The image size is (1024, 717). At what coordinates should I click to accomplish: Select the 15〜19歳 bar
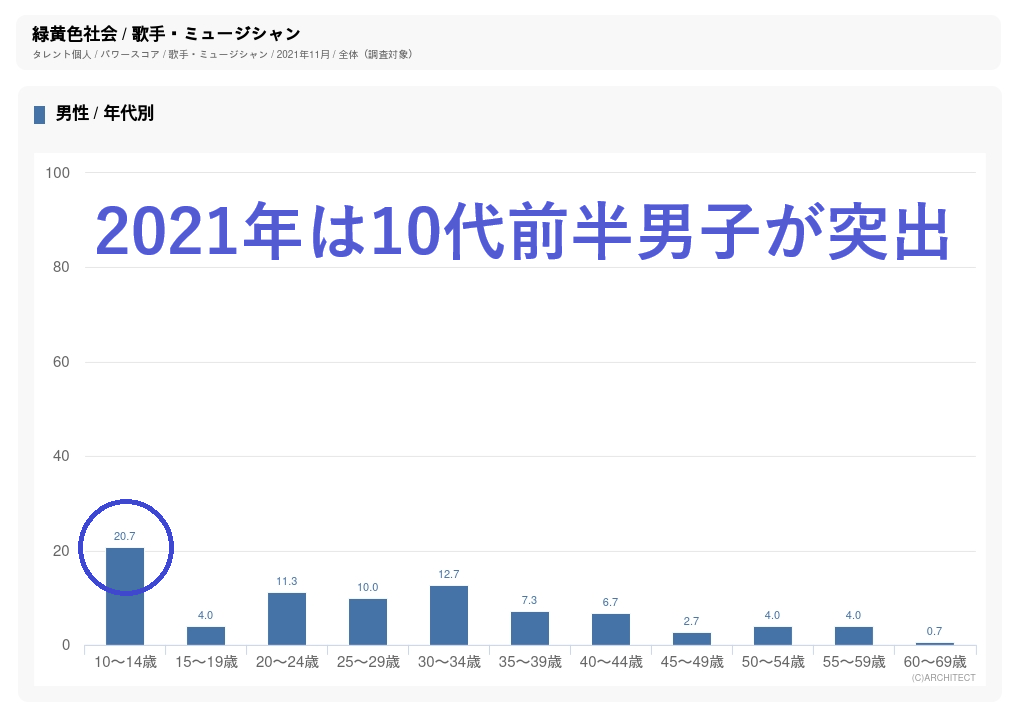[x=206, y=636]
